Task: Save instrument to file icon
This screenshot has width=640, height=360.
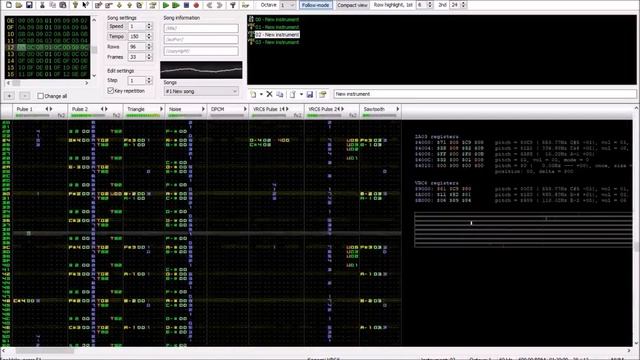Action: coord(310,94)
